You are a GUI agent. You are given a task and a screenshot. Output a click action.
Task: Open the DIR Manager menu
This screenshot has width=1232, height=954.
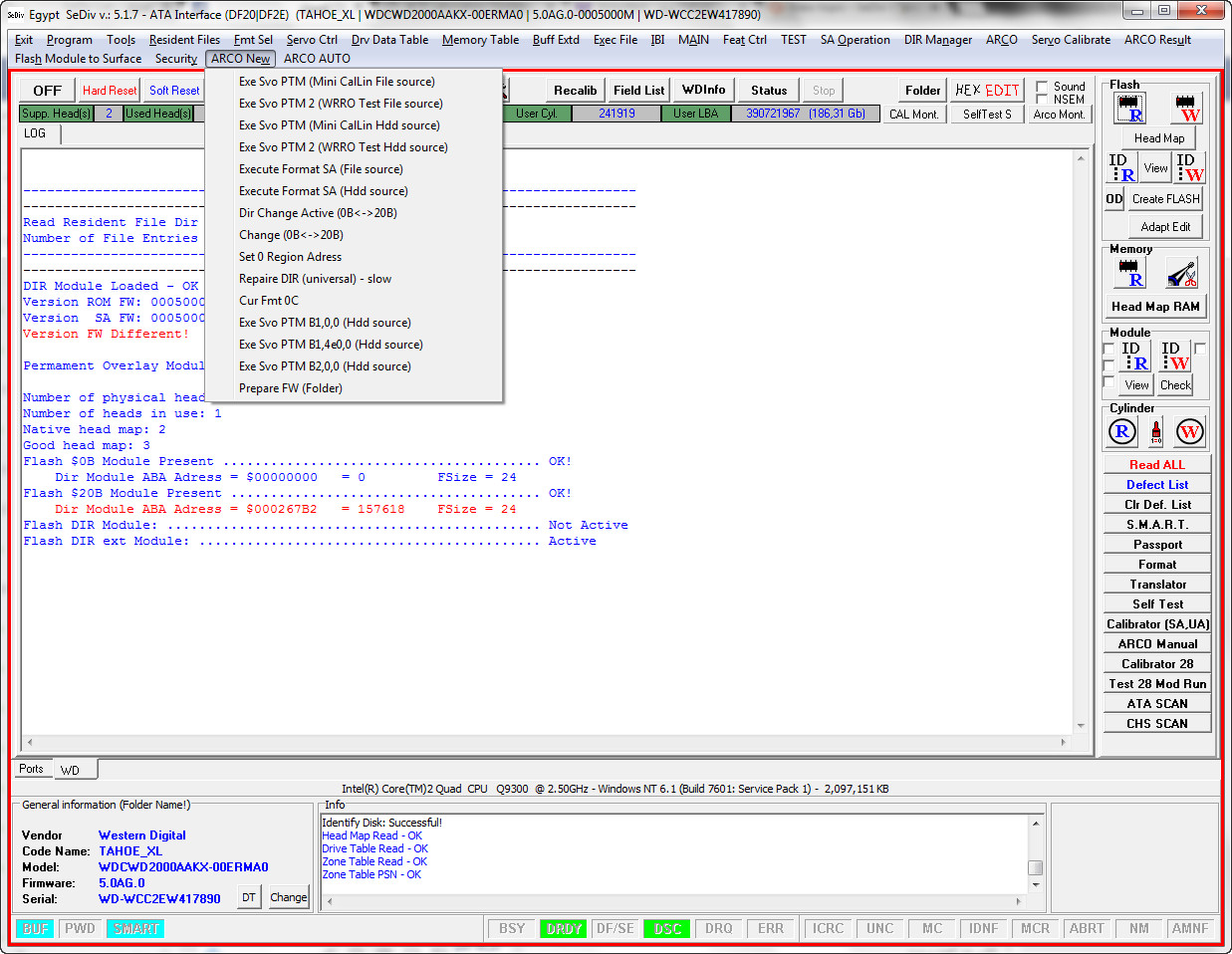(x=937, y=40)
